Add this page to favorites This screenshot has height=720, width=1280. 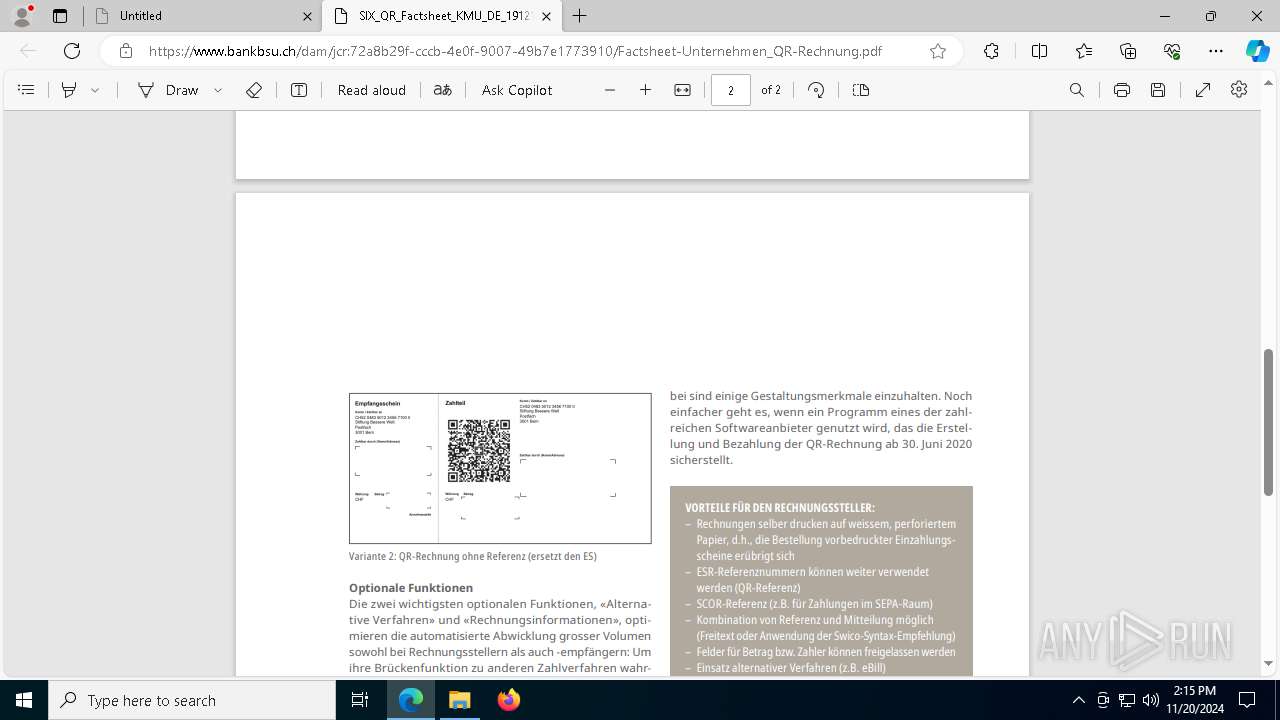click(x=938, y=51)
